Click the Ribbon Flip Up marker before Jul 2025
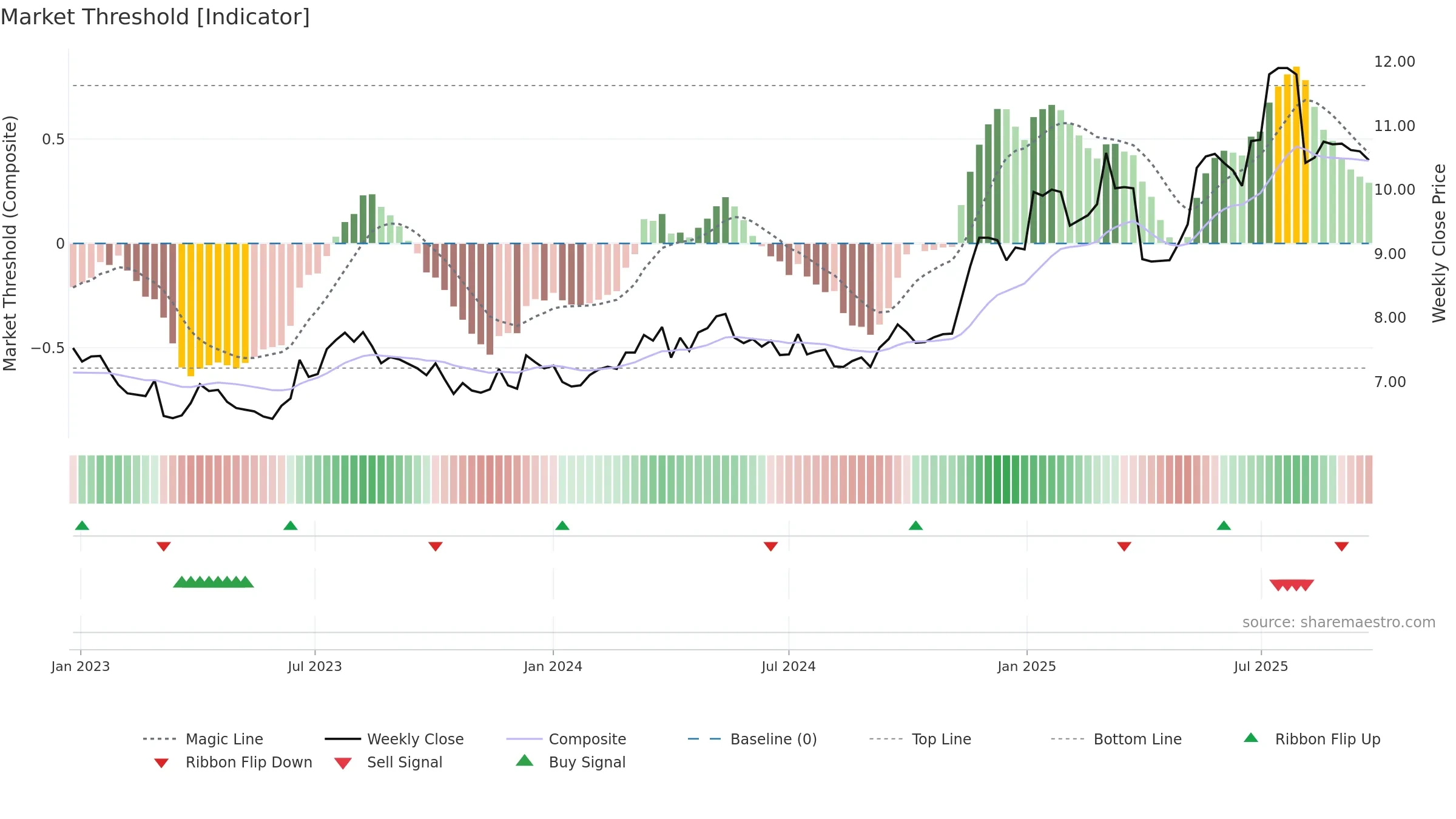This screenshot has height=819, width=1456. [x=1224, y=525]
